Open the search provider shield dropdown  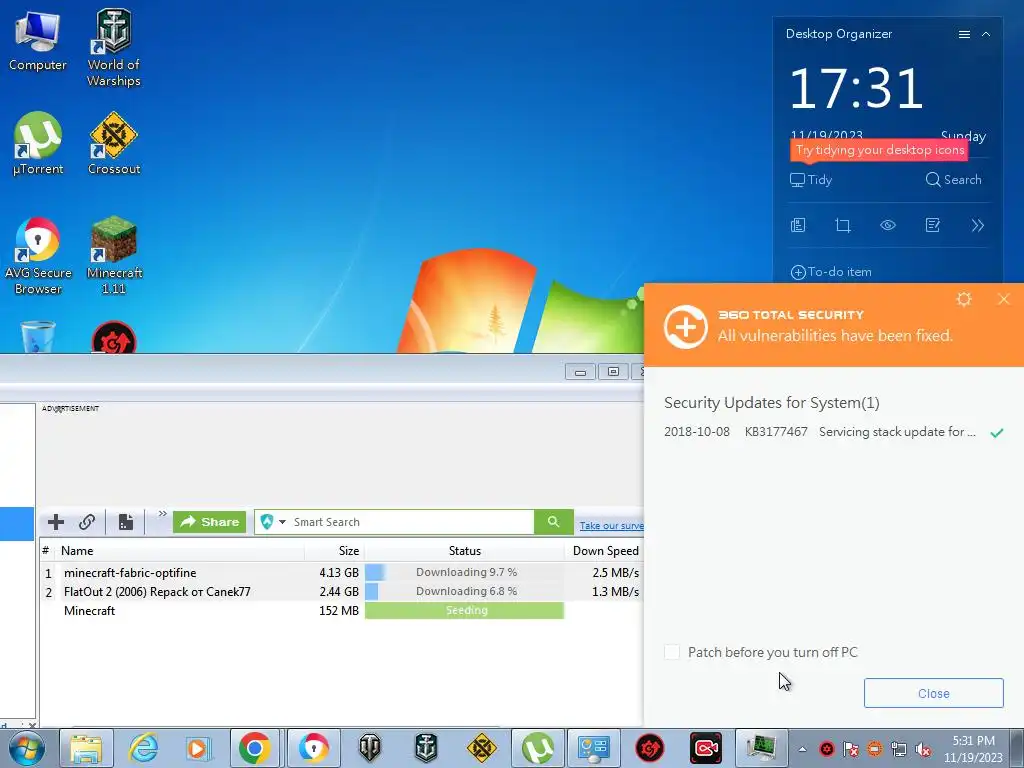[x=274, y=522]
